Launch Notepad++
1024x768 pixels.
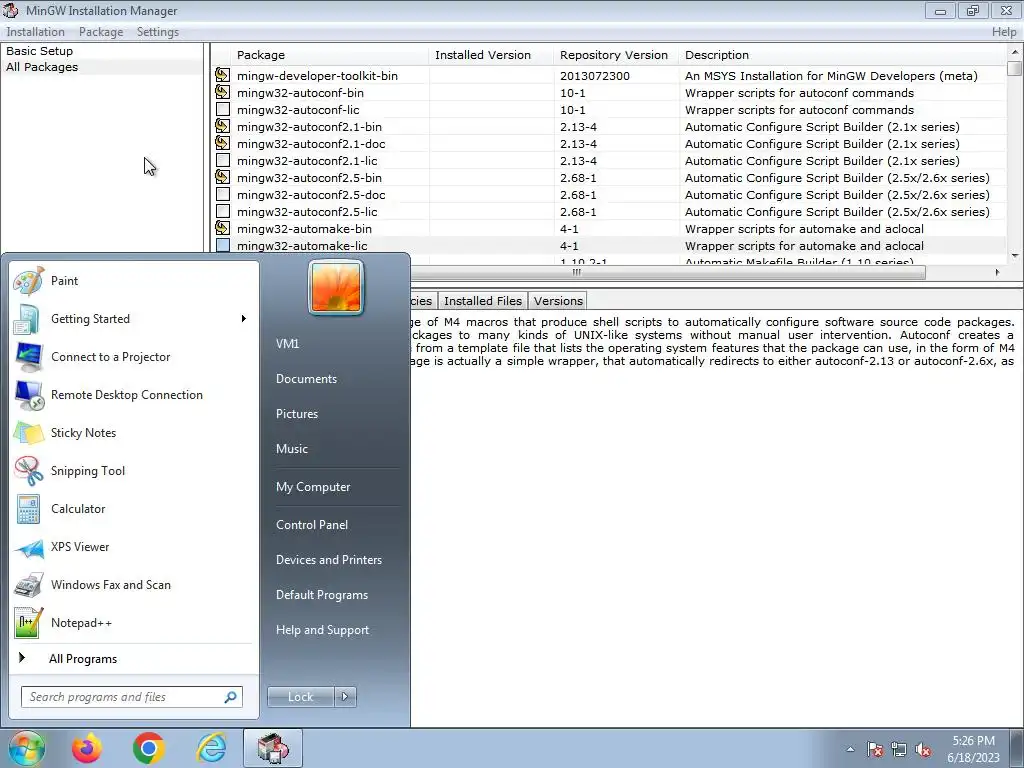point(134,622)
